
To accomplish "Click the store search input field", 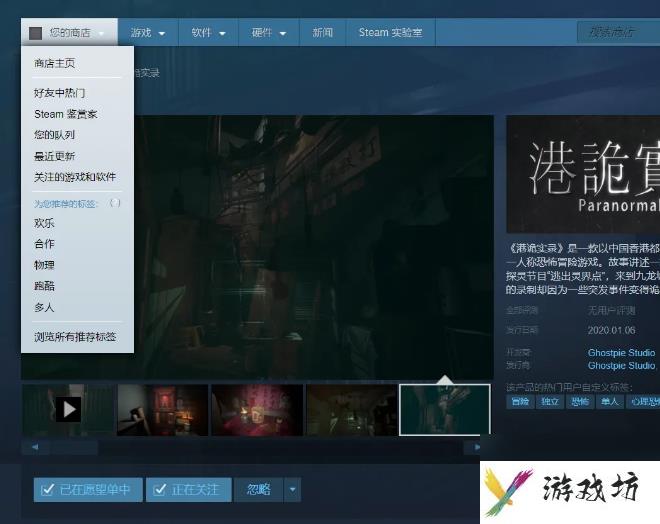I will 618,32.
